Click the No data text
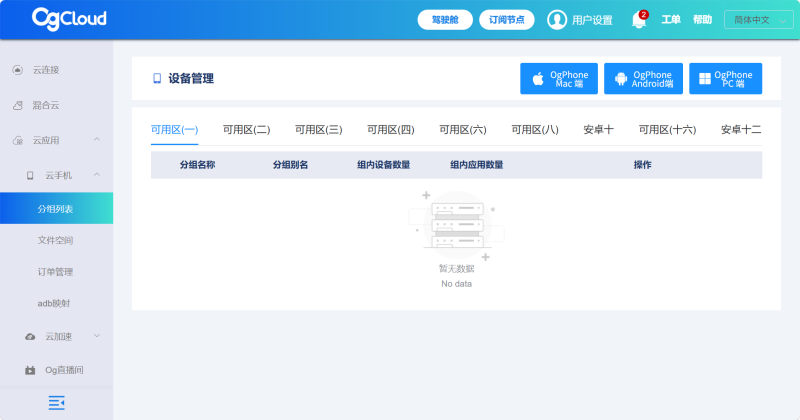The image size is (800, 420). [x=456, y=284]
